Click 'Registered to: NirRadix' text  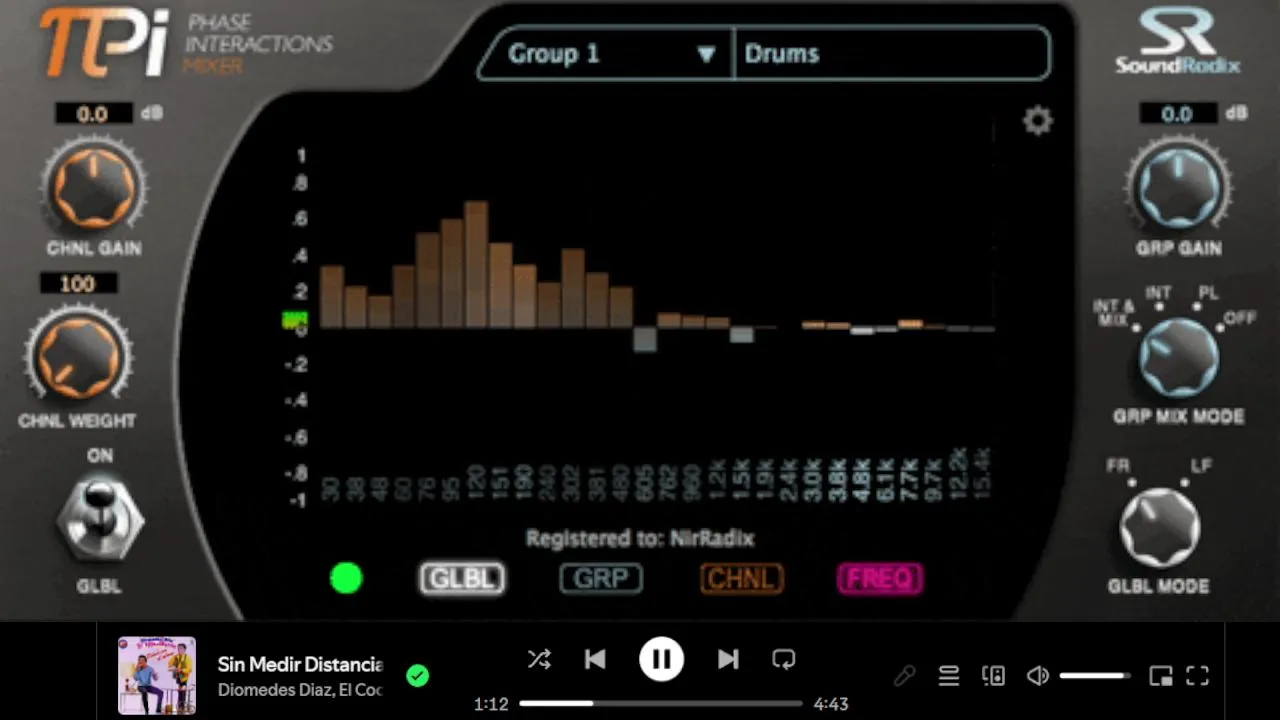tap(640, 538)
